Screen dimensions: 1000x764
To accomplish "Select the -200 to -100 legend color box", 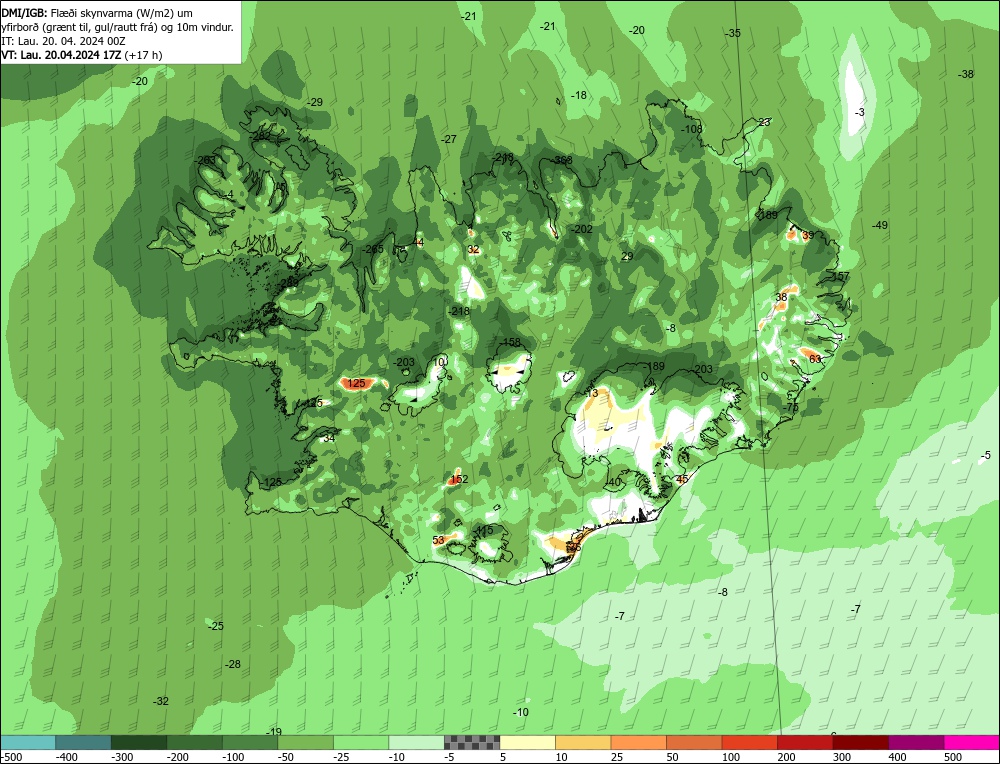I will tap(194, 743).
